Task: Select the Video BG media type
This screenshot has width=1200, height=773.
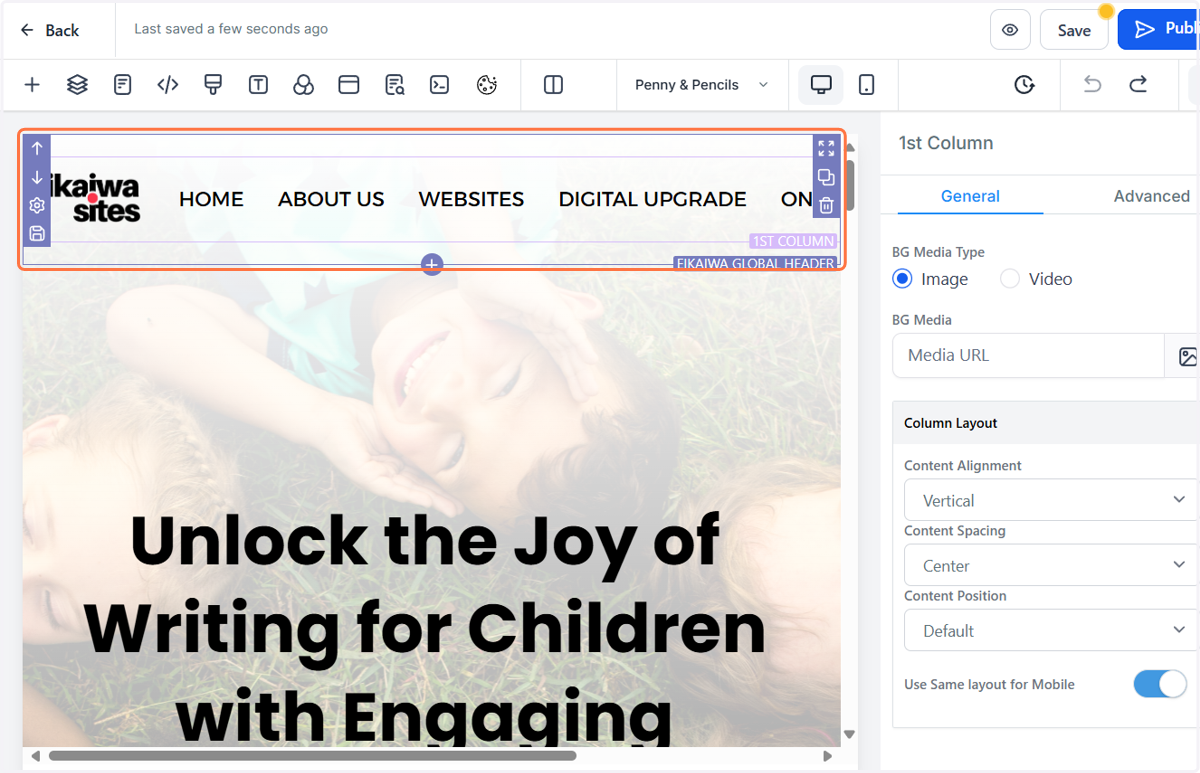Action: click(x=1010, y=279)
